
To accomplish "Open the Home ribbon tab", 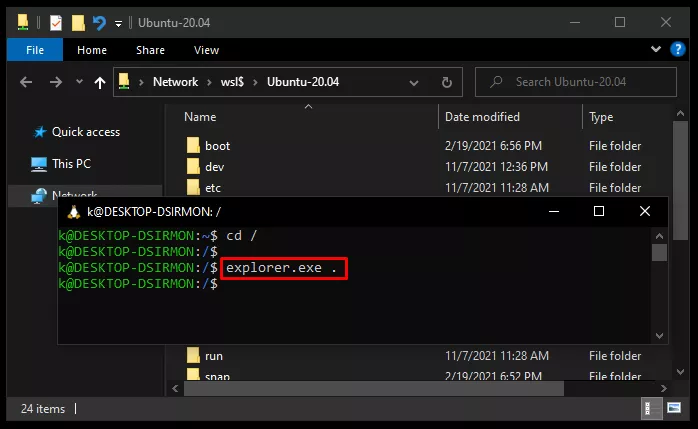I will (x=92, y=50).
